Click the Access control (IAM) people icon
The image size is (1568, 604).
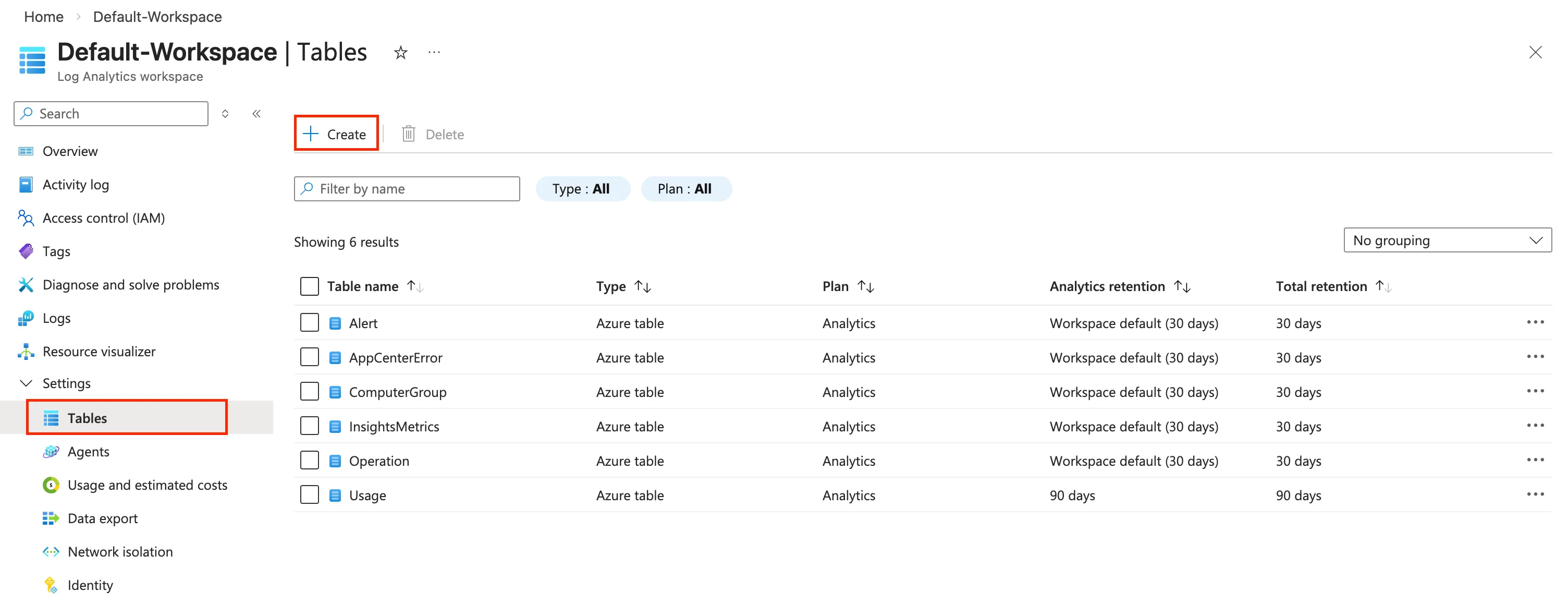pos(26,218)
